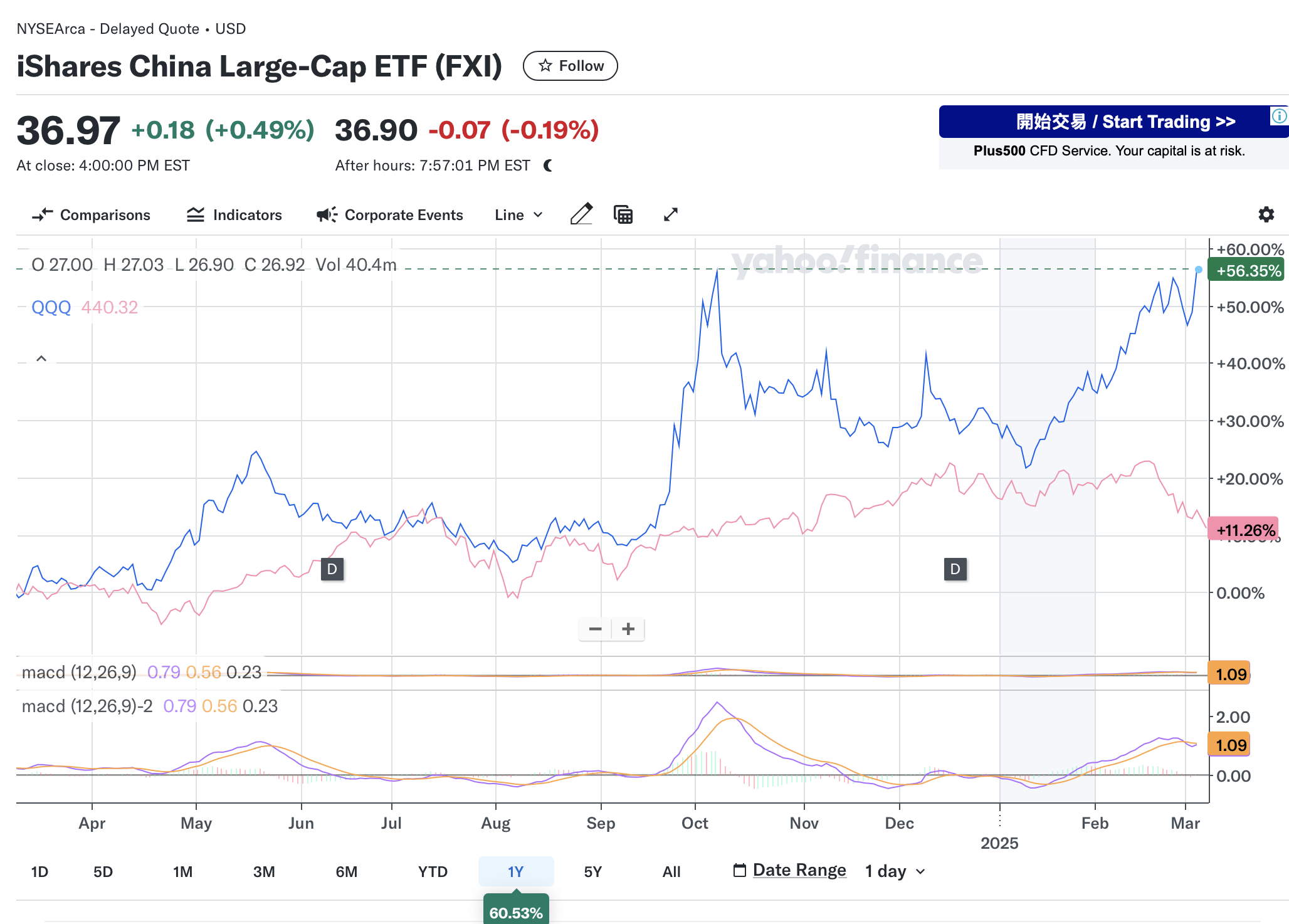Click the pencil draw tool icon
Image resolution: width=1289 pixels, height=924 pixels.
point(581,214)
